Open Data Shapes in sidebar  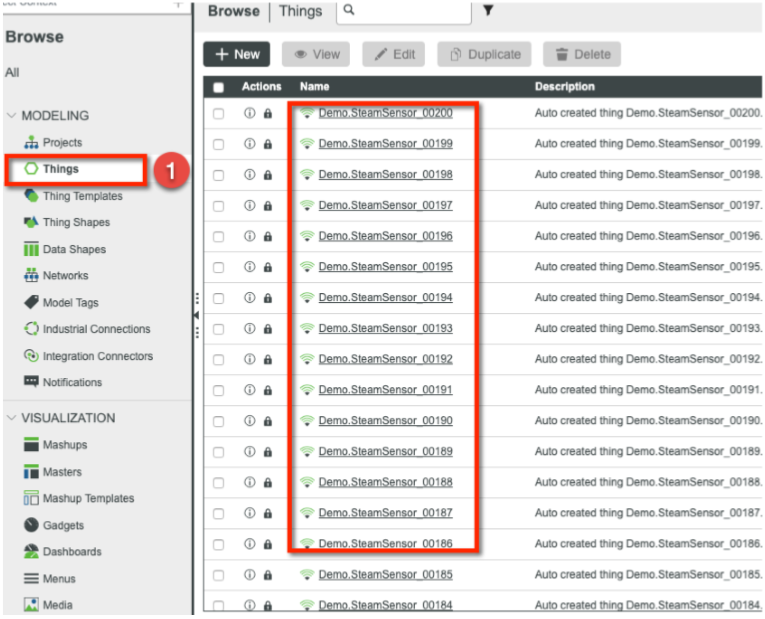point(65,249)
